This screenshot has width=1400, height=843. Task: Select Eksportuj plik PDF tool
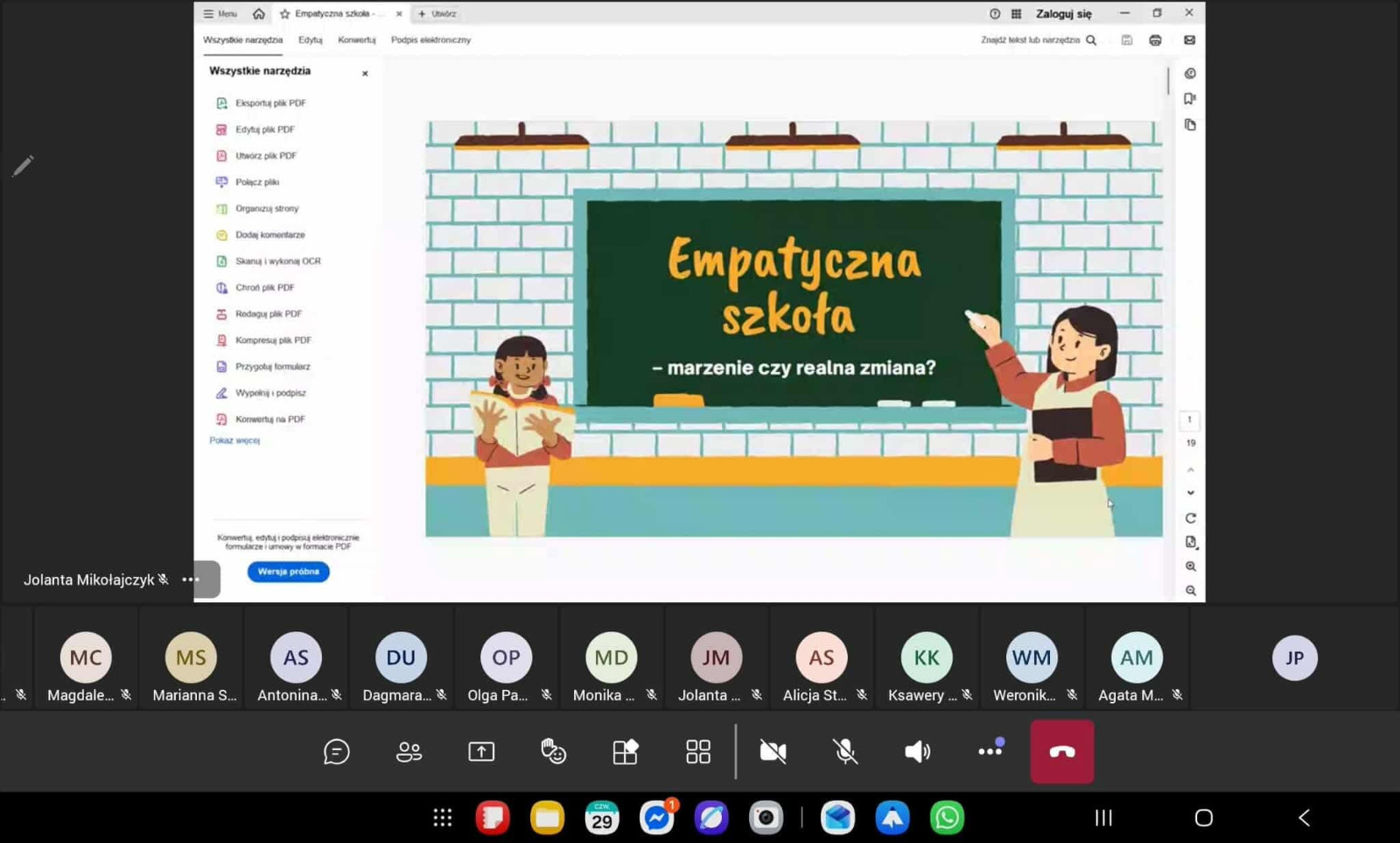(269, 103)
